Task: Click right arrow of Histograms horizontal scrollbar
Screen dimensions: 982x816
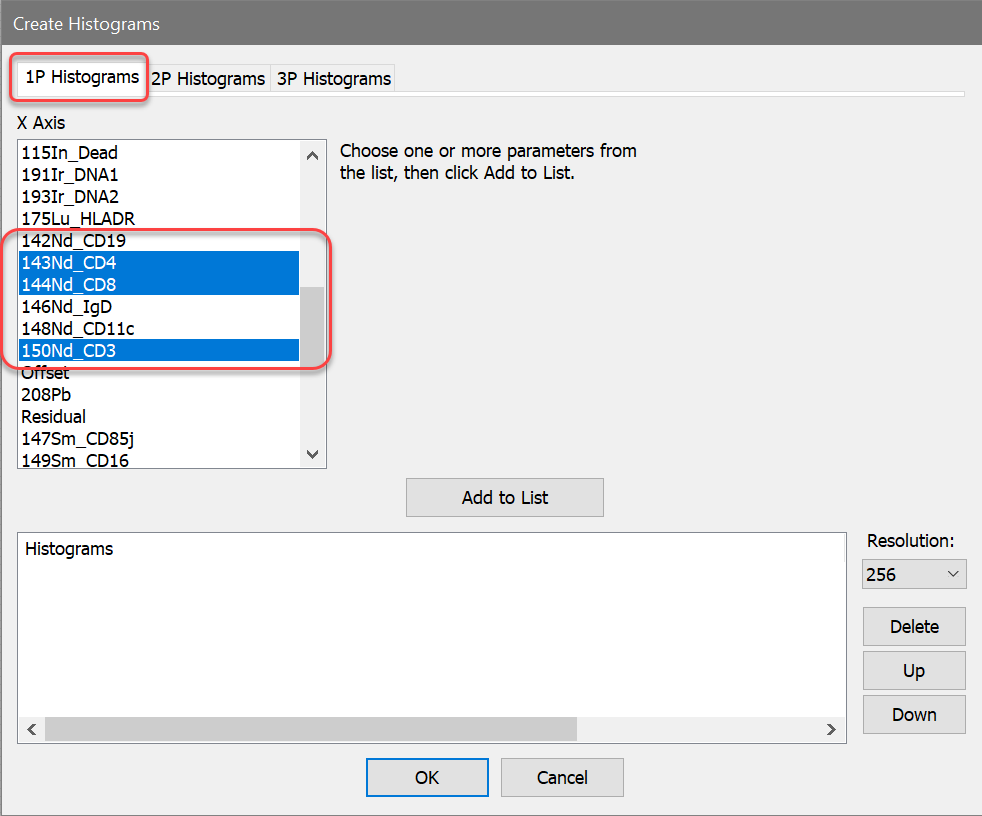Action: (832, 730)
